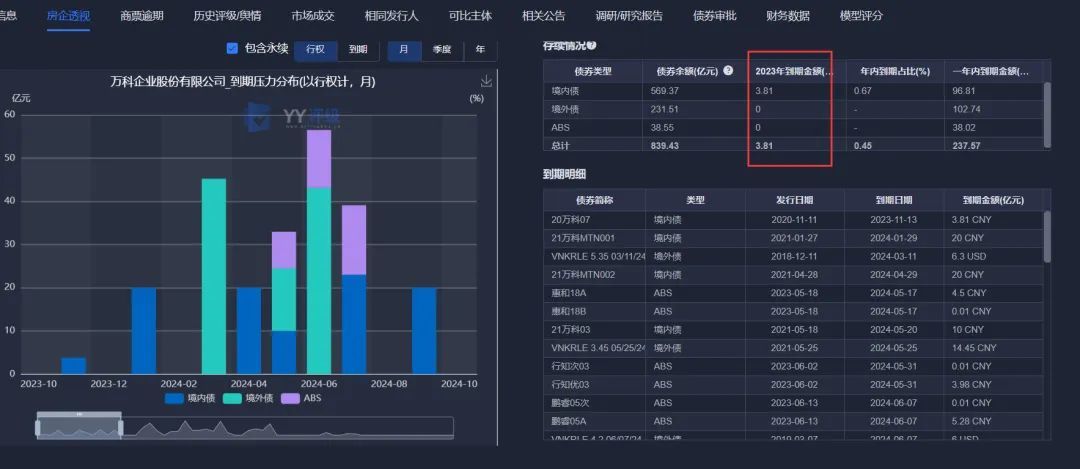Select the 到期 toggle option
Image resolution: width=1080 pixels, height=469 pixels.
click(358, 49)
